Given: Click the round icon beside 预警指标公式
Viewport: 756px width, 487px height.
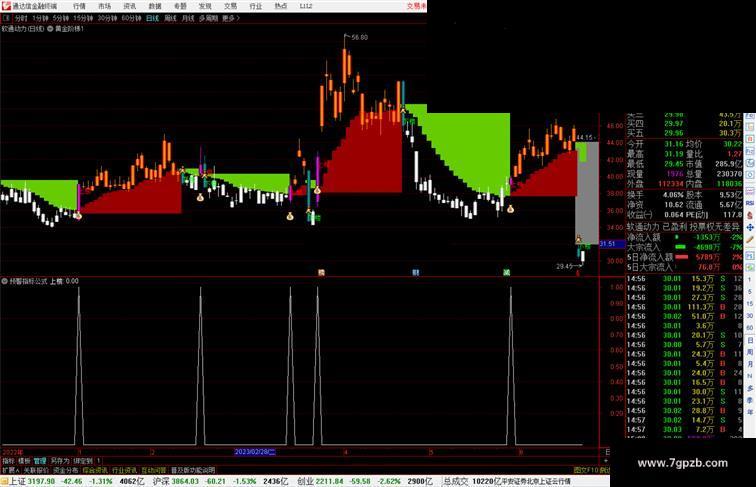Looking at the screenshot, I should point(4,281).
